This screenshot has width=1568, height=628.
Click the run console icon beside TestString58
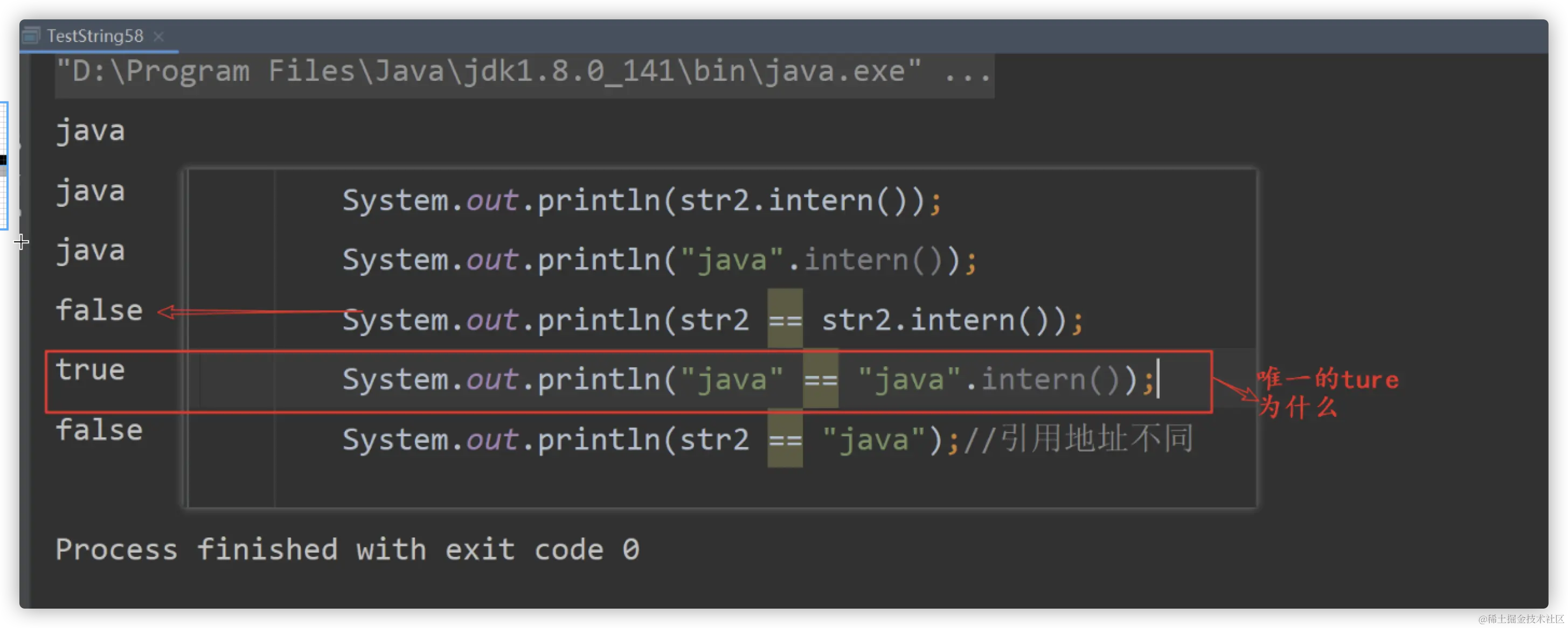pos(30,36)
